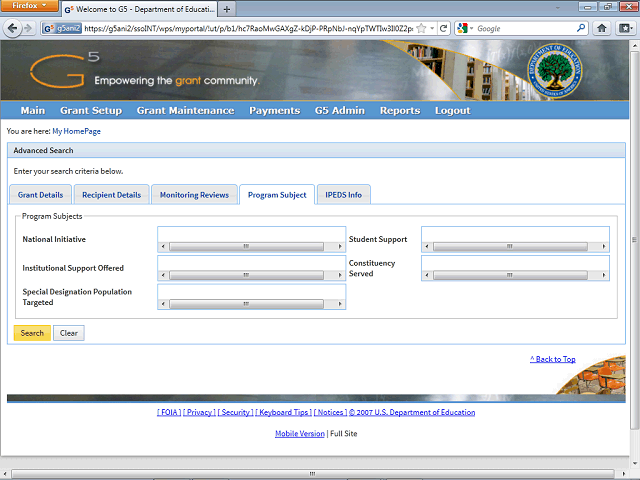Click the search magnifier icon

[x=580, y=28]
